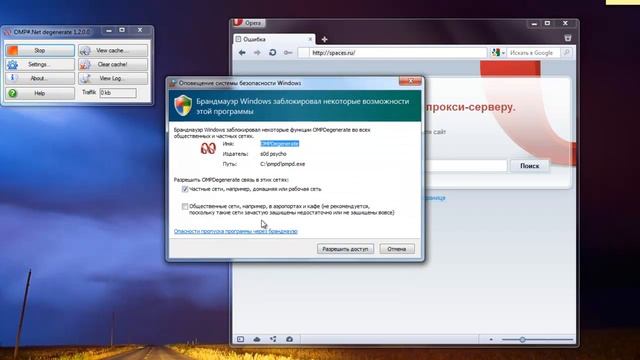The image size is (640, 360).
Task: Reload the page in Opera
Action: [273, 53]
